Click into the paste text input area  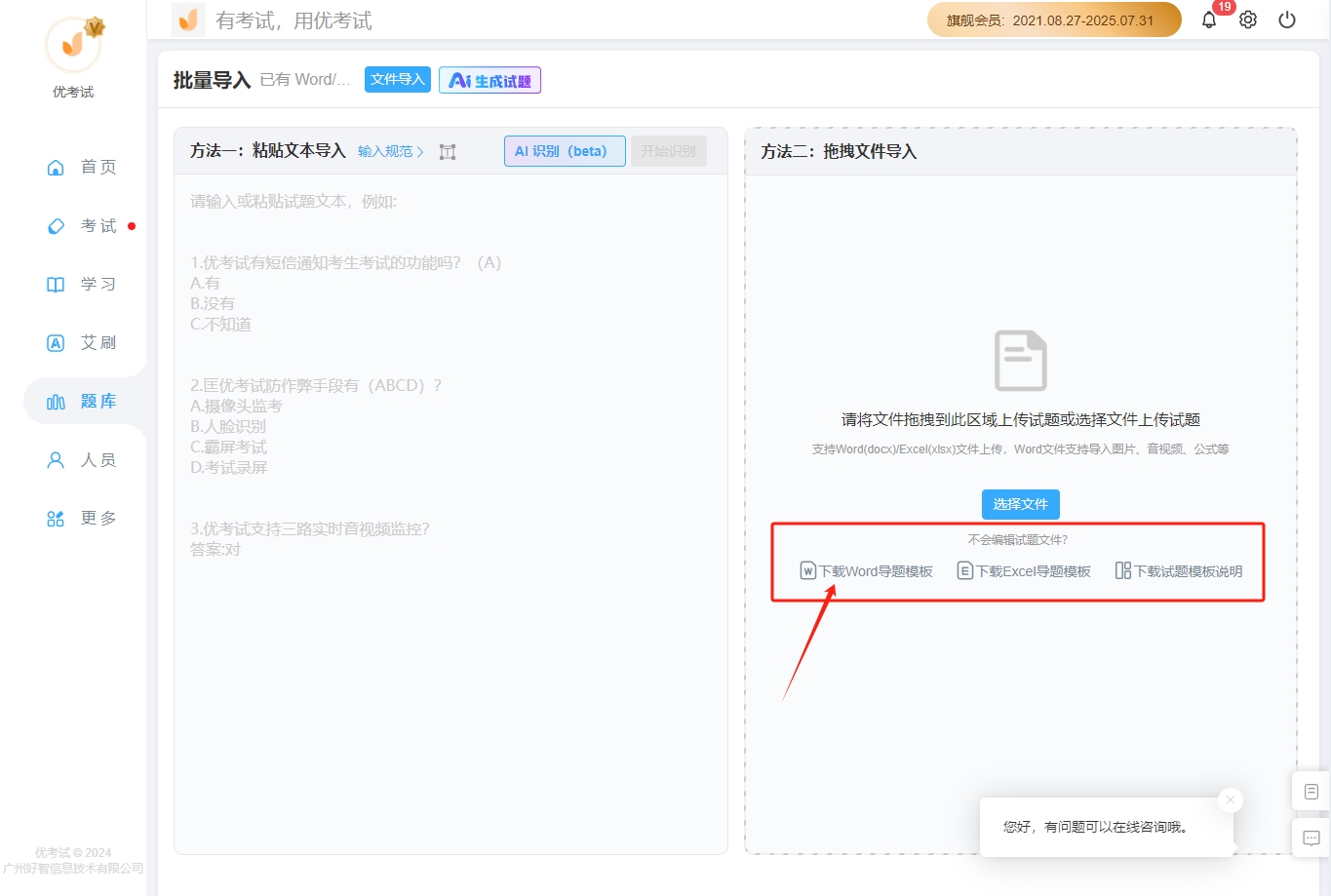450,514
